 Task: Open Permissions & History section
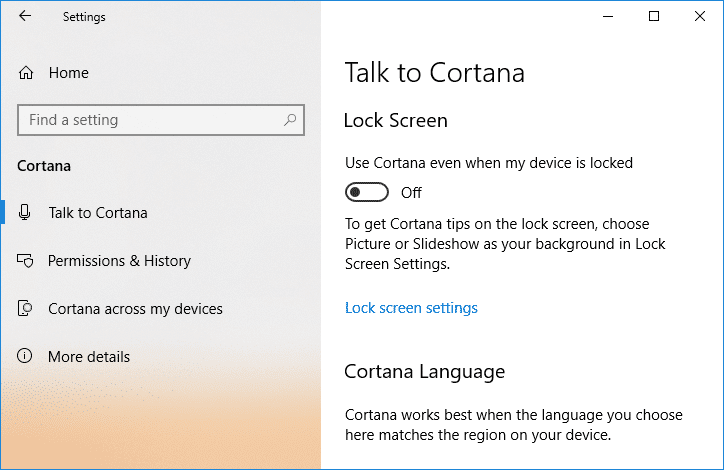pyautogui.click(x=119, y=261)
